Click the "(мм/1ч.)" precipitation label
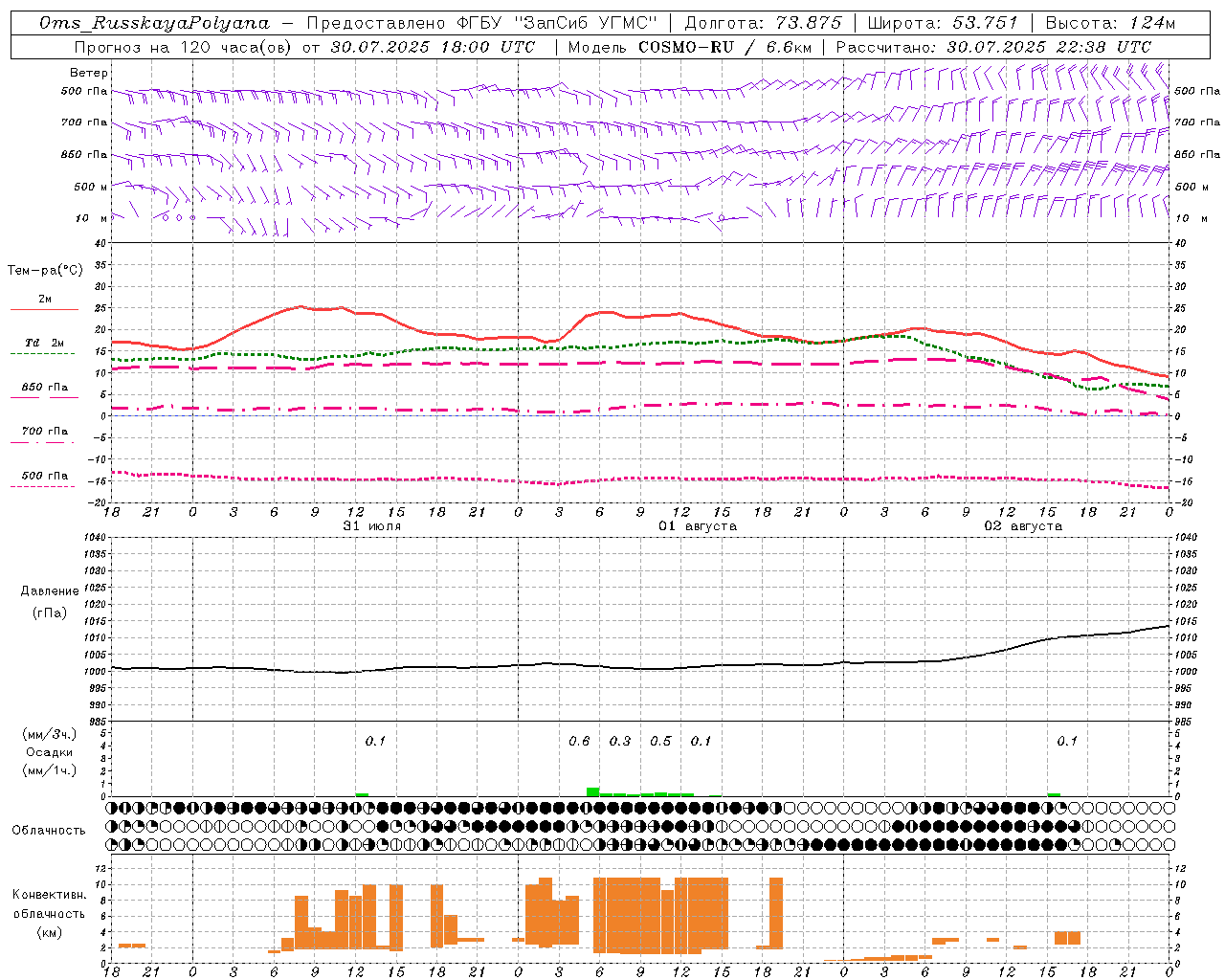The image size is (1225, 980). coord(50,770)
